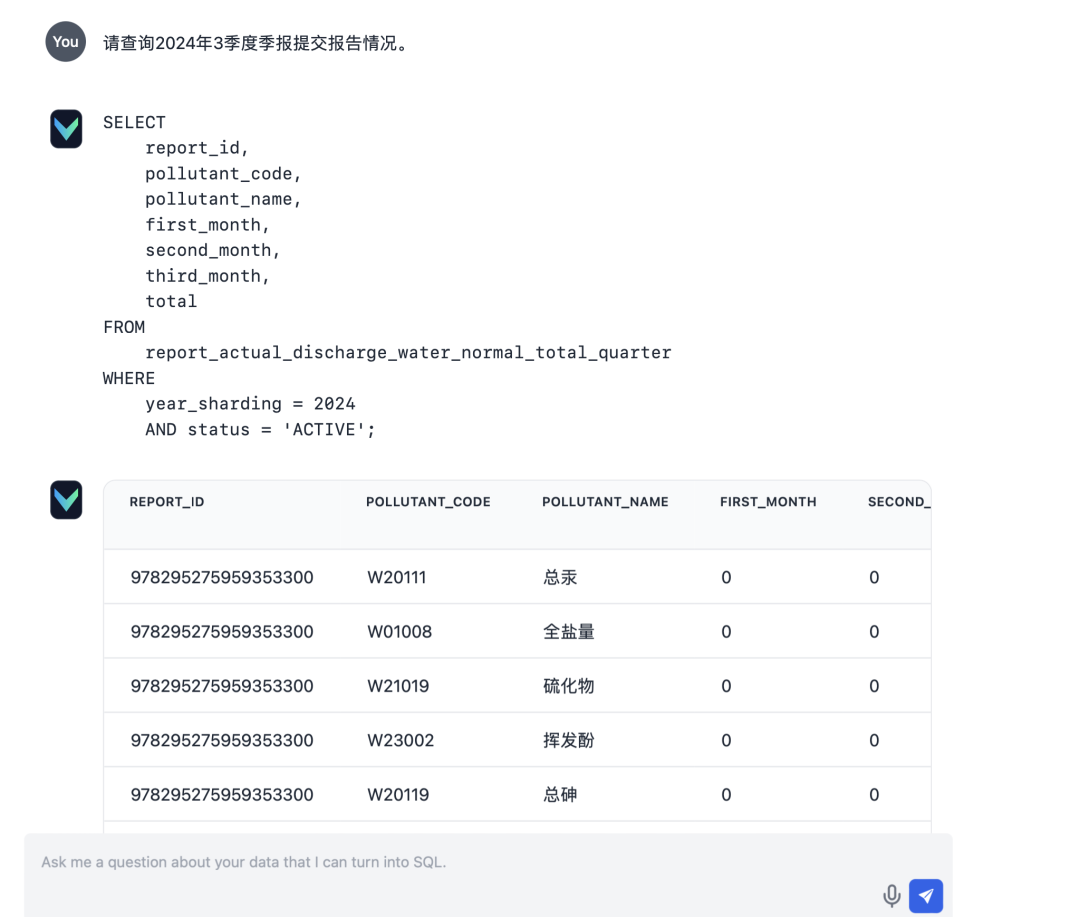This screenshot has height=917, width=1080.
Task: Click the user question text about 2024年3季度
Action: point(258,43)
